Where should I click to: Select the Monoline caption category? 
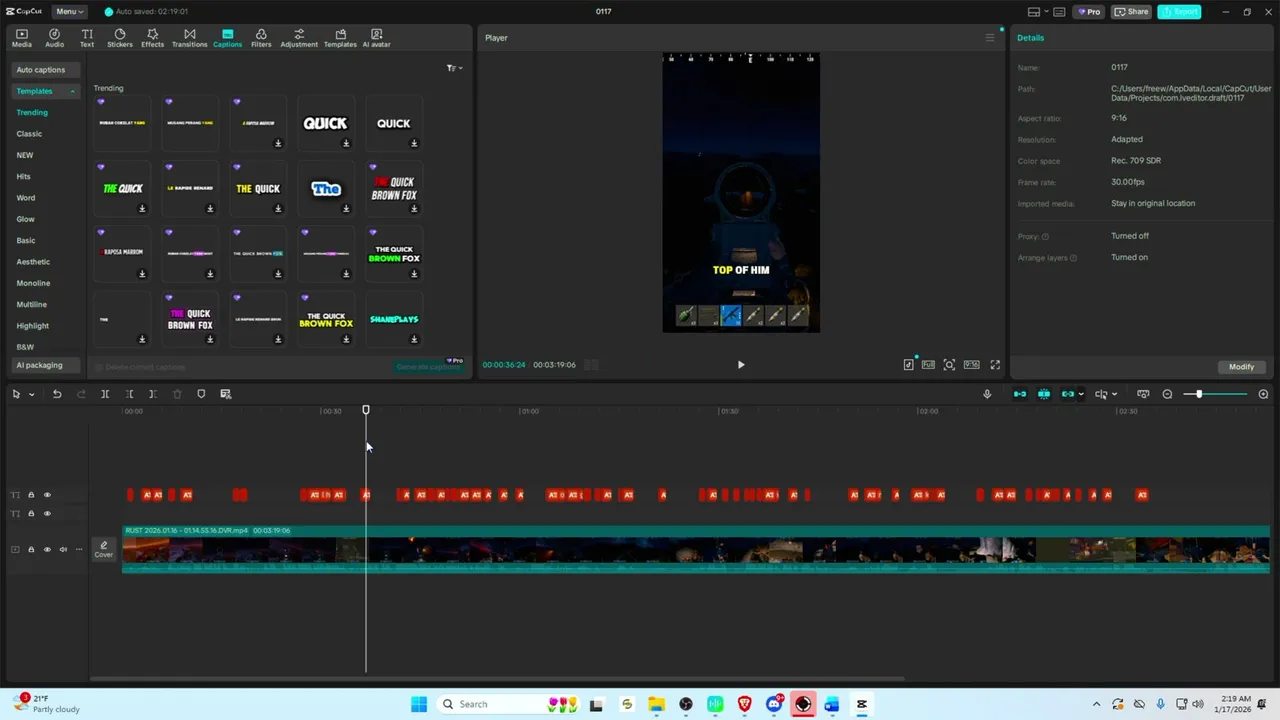(33, 283)
